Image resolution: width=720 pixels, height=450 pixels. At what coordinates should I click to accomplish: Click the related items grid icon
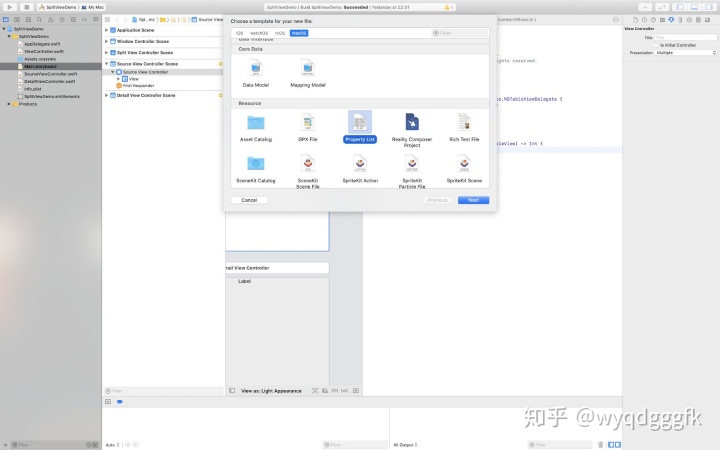[107, 20]
